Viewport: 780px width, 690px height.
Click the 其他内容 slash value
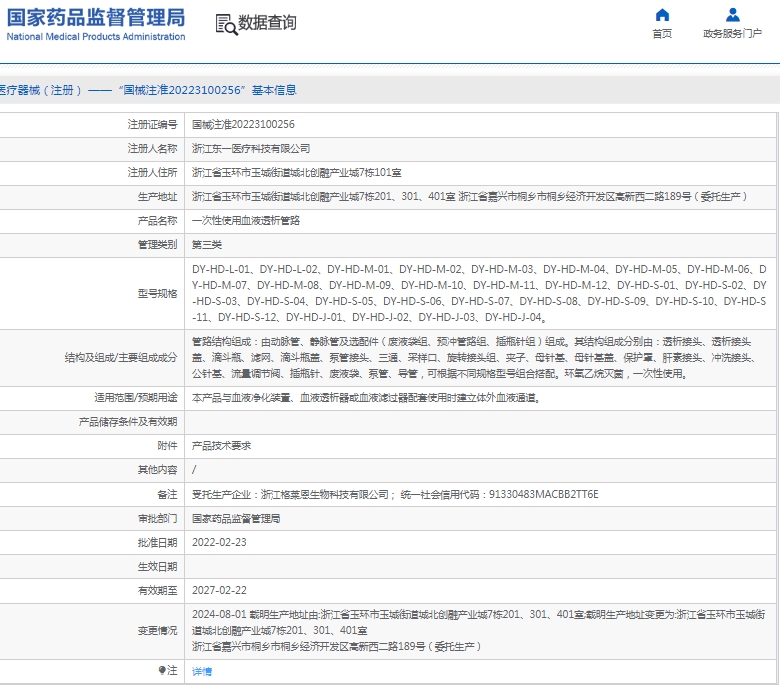(194, 470)
